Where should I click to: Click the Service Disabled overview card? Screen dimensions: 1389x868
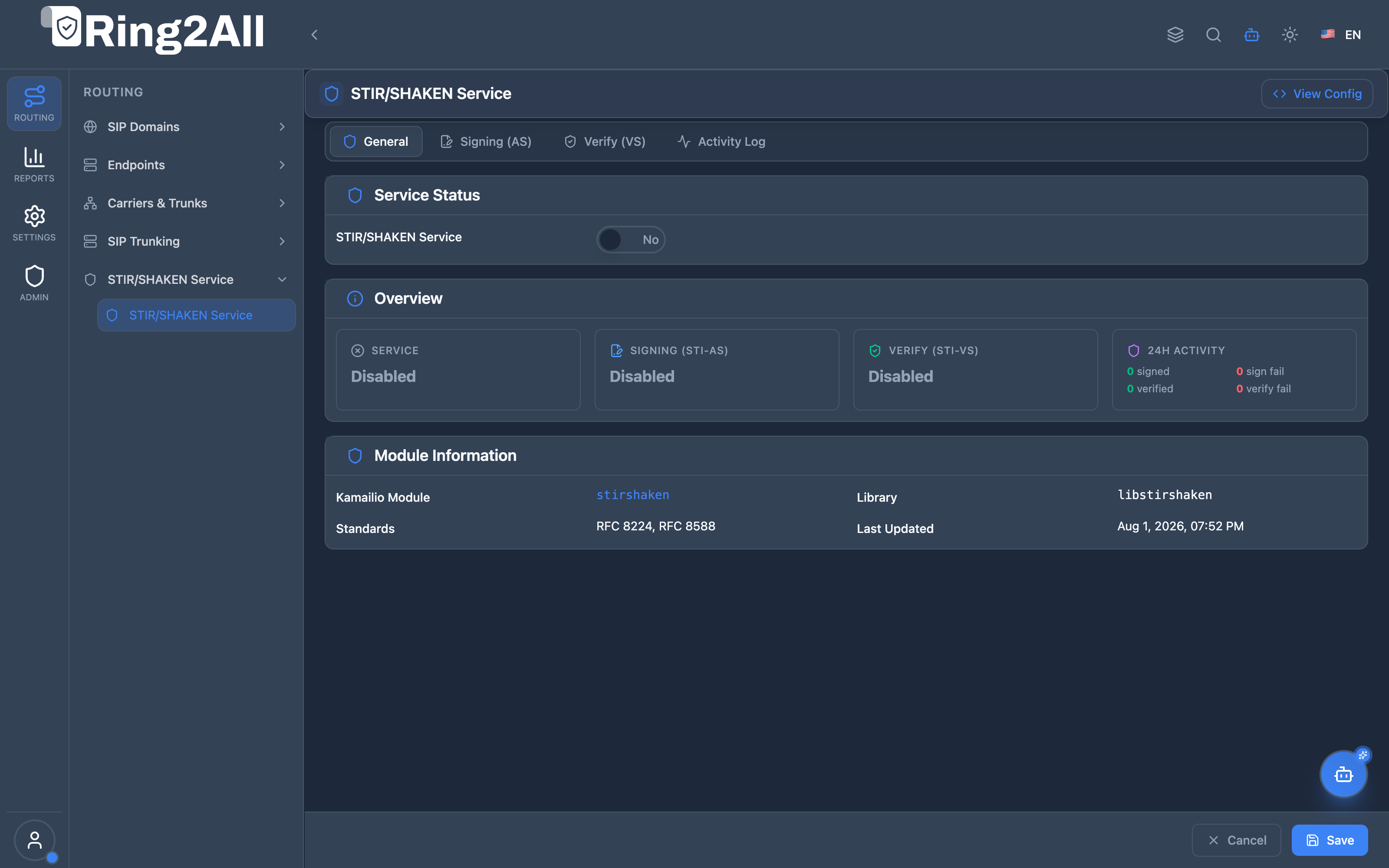(458, 370)
